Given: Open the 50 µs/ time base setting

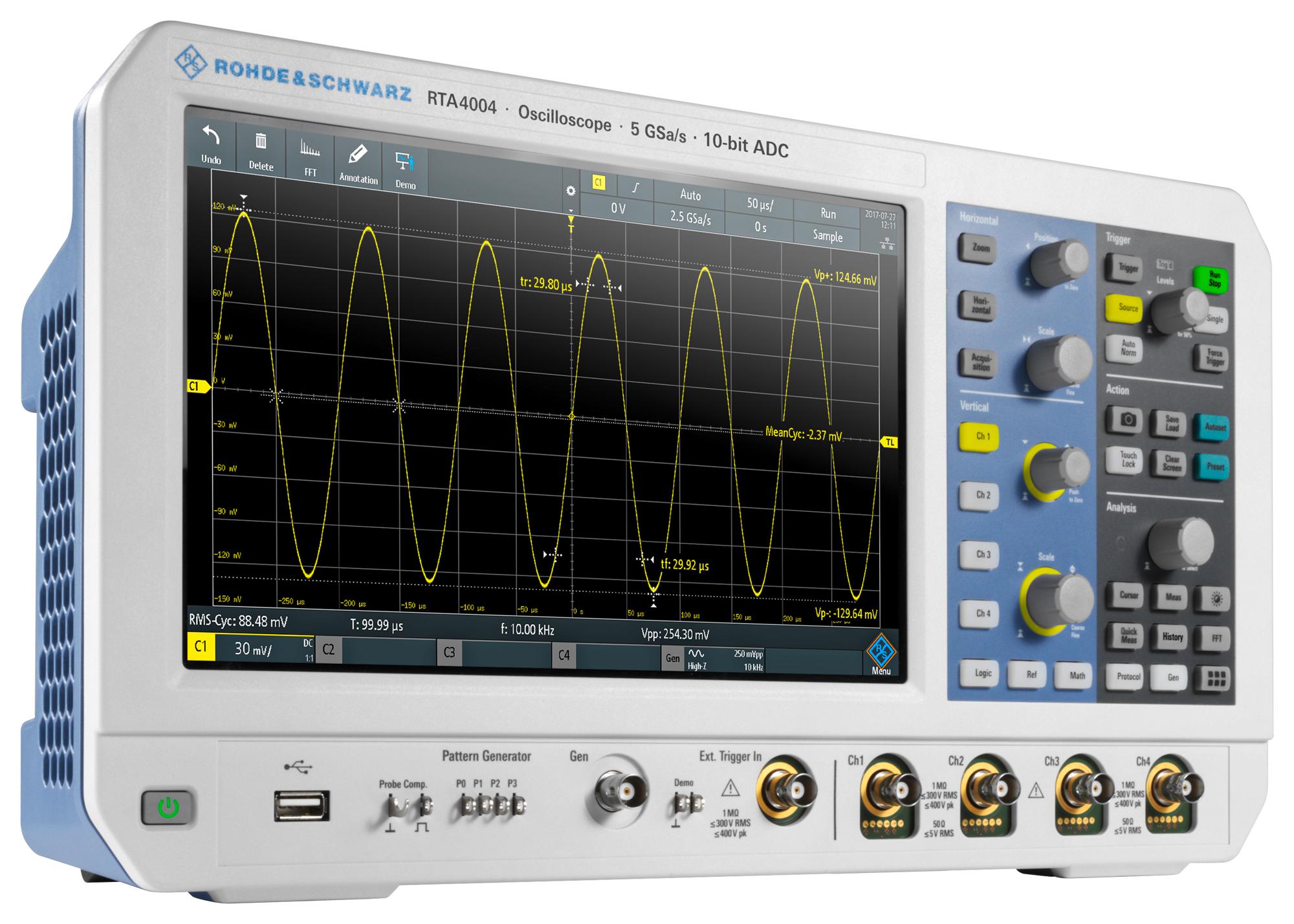Looking at the screenshot, I should (x=760, y=204).
